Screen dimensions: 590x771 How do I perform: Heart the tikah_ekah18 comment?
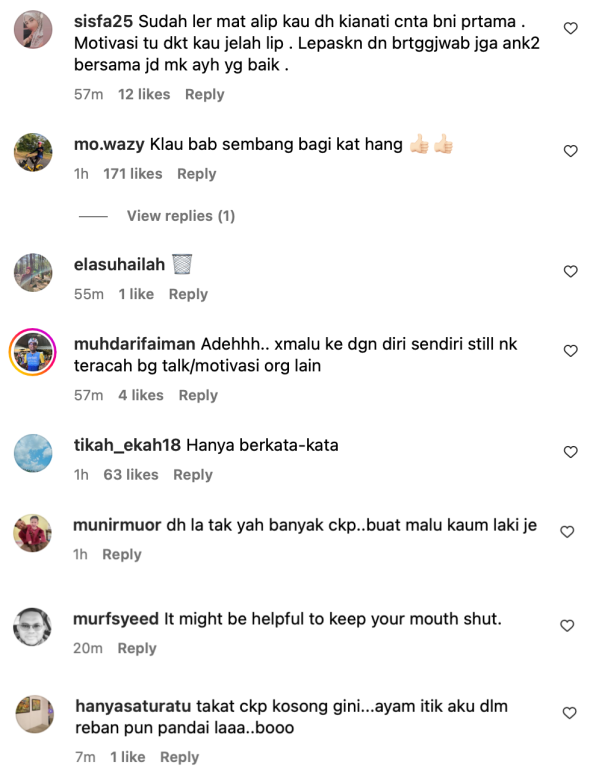[570, 452]
